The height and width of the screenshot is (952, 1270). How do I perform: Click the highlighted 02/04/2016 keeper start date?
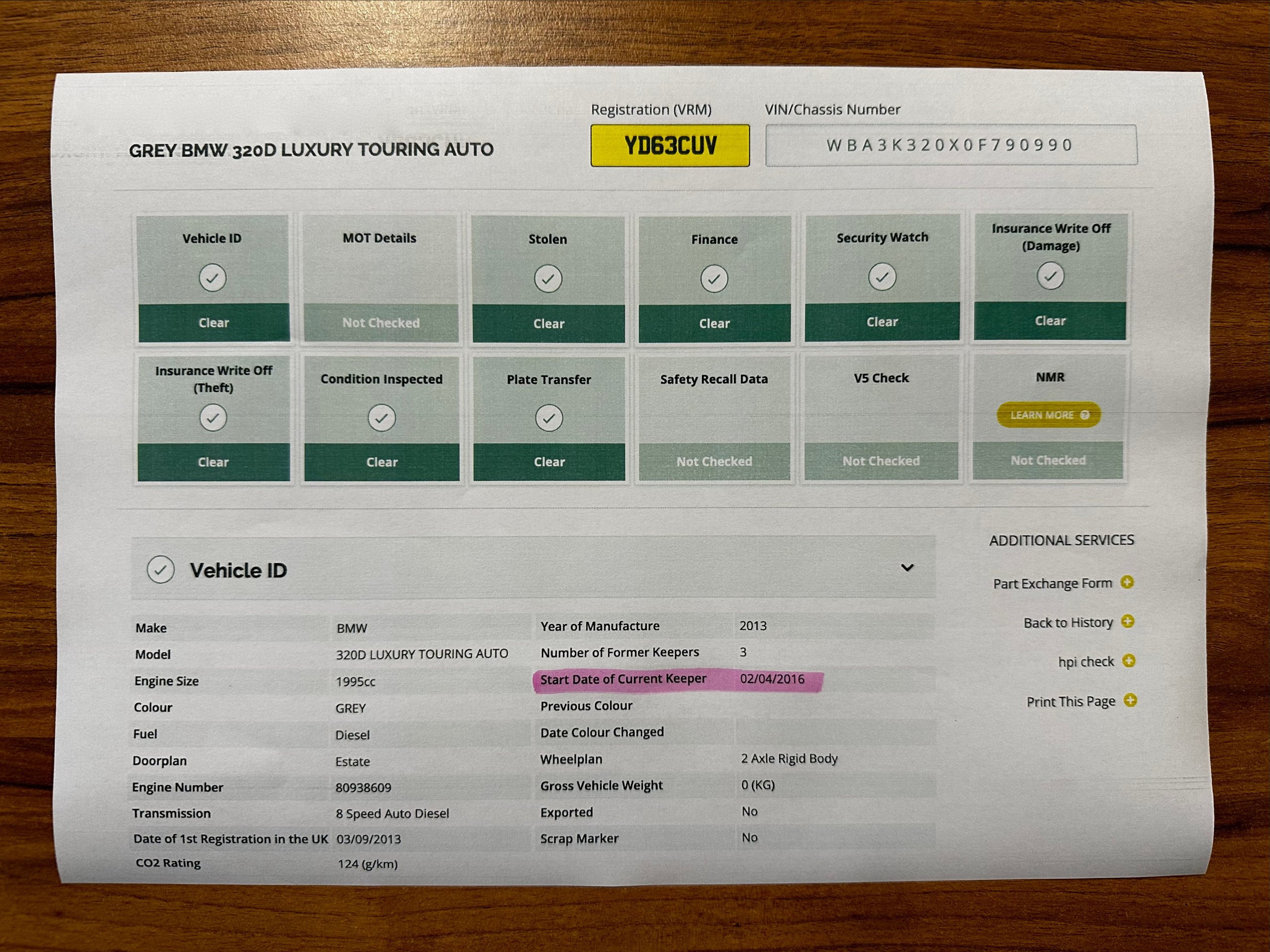pos(772,679)
